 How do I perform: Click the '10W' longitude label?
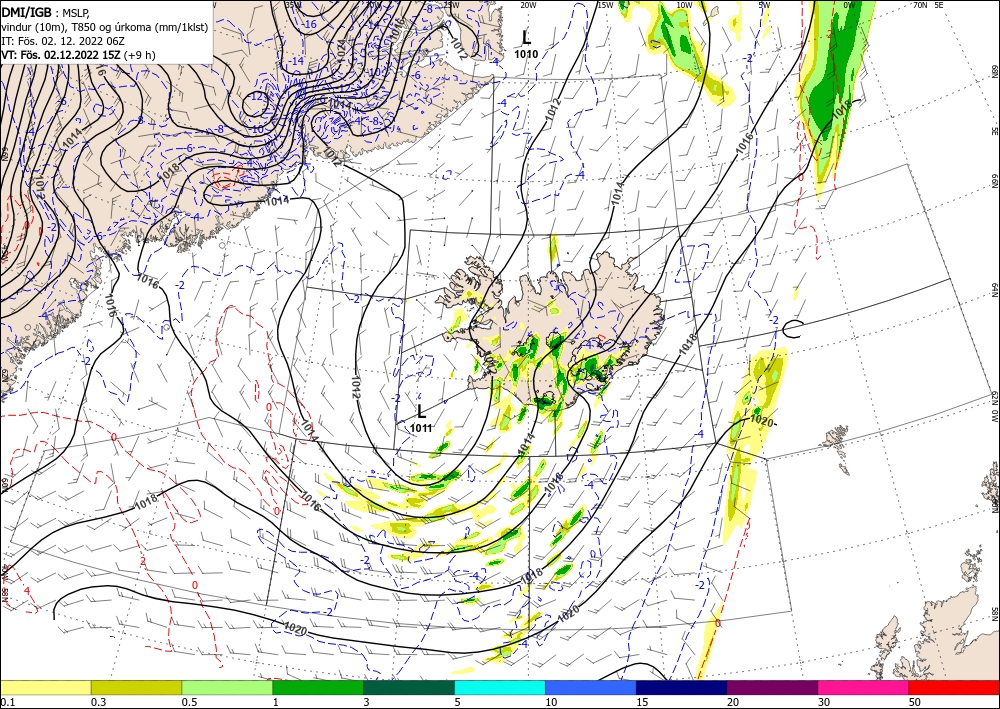coord(684,5)
